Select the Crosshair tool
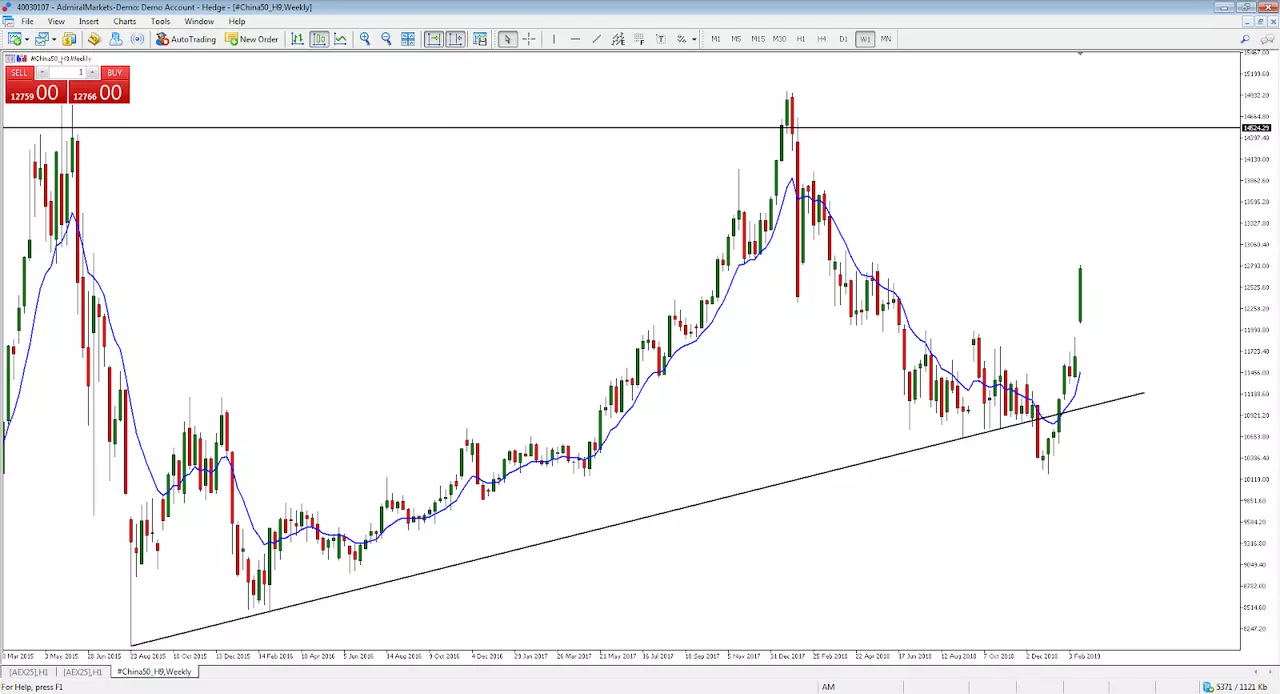This screenshot has height=694, width=1280. [x=529, y=39]
